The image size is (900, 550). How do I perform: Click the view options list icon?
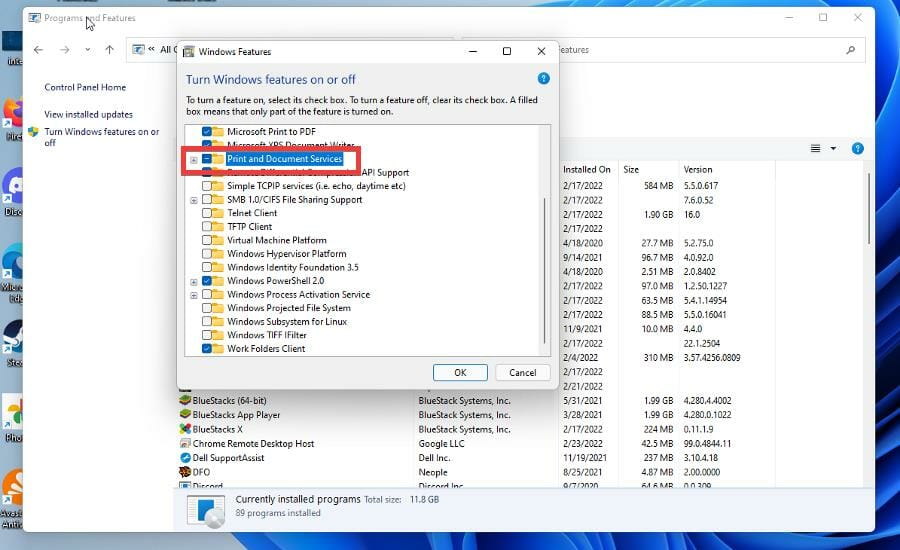tap(815, 149)
